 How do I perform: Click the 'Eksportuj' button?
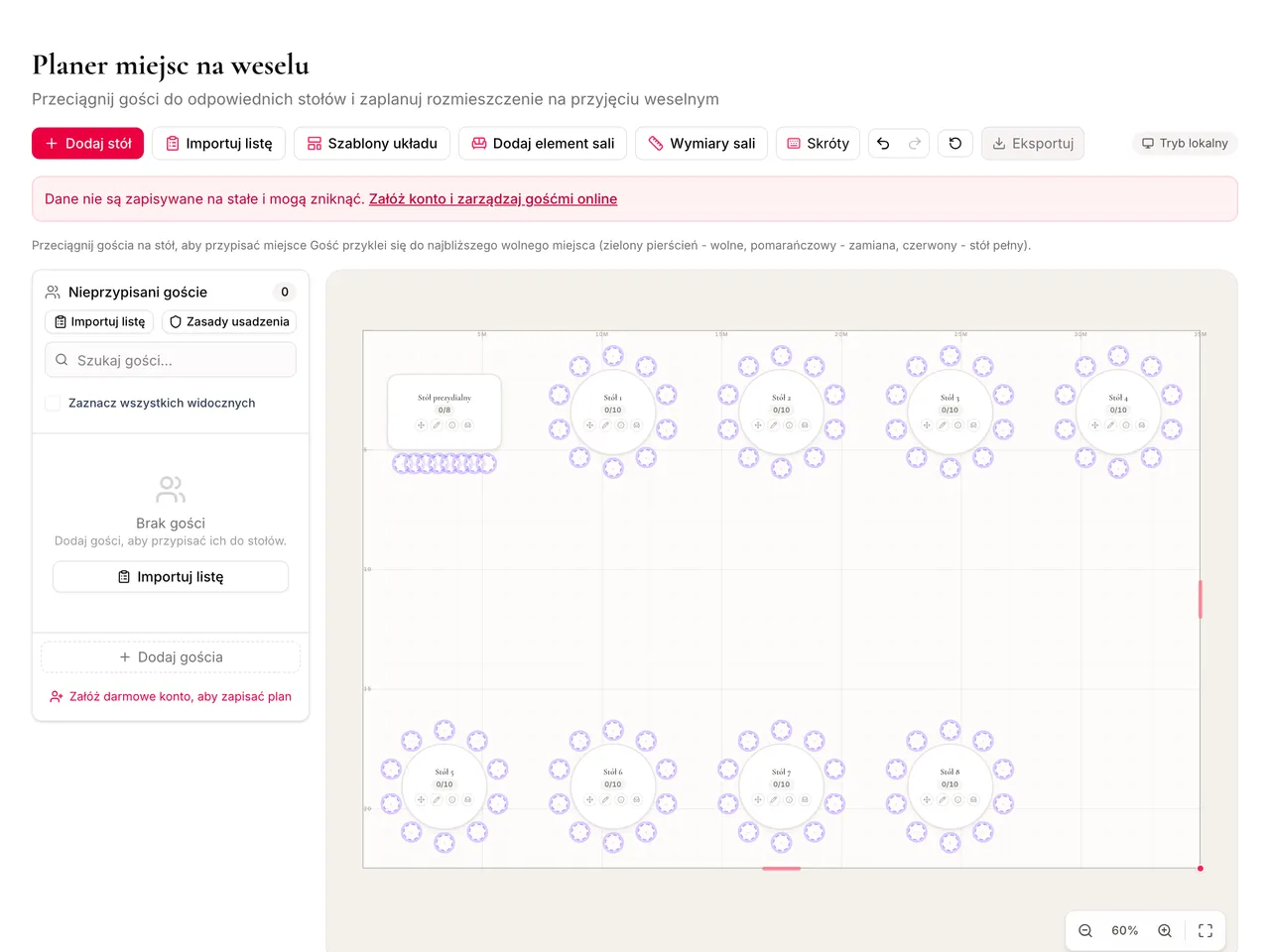coord(1033,144)
